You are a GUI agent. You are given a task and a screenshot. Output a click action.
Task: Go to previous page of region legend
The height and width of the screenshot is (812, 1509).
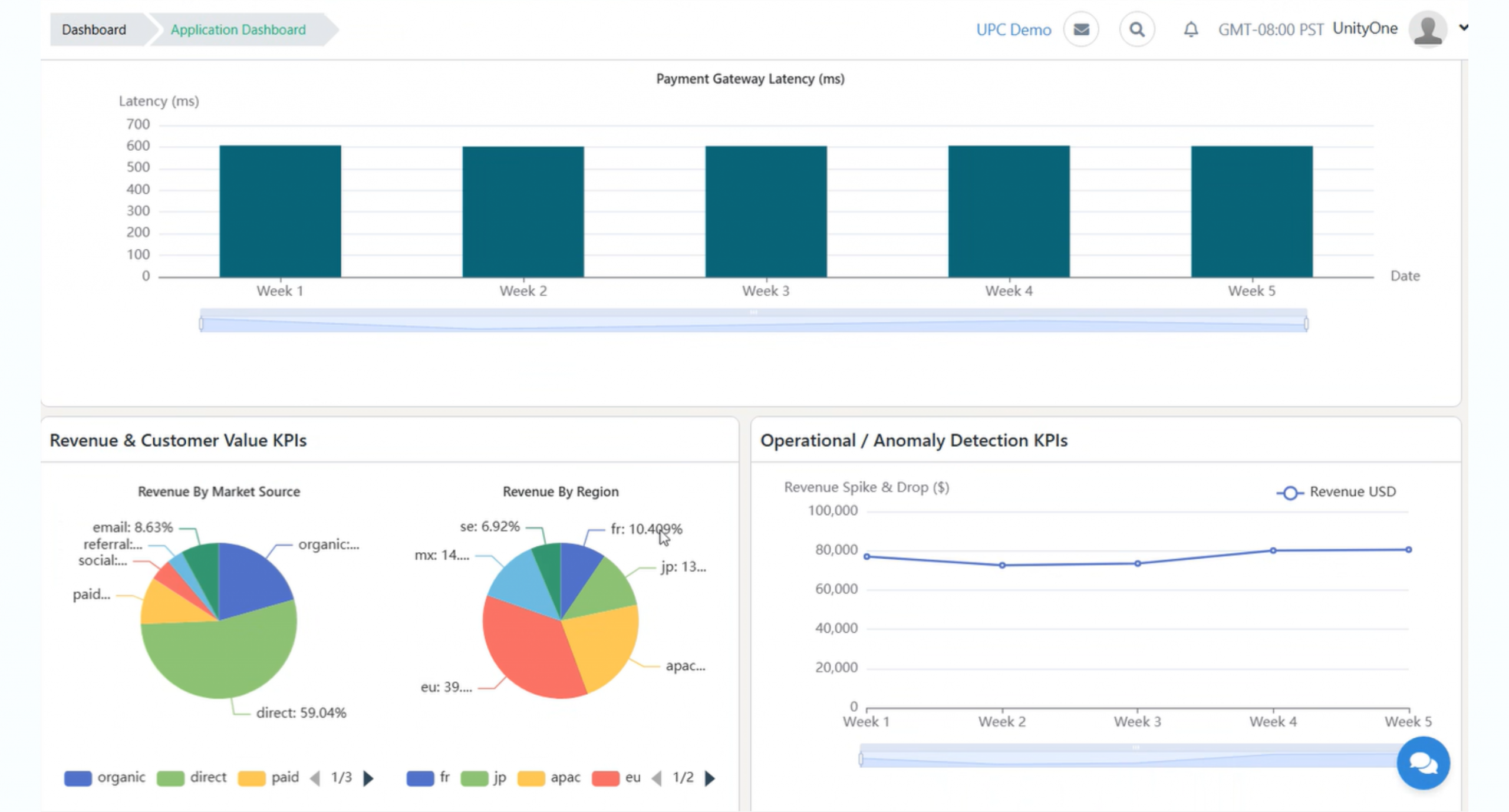pos(657,778)
